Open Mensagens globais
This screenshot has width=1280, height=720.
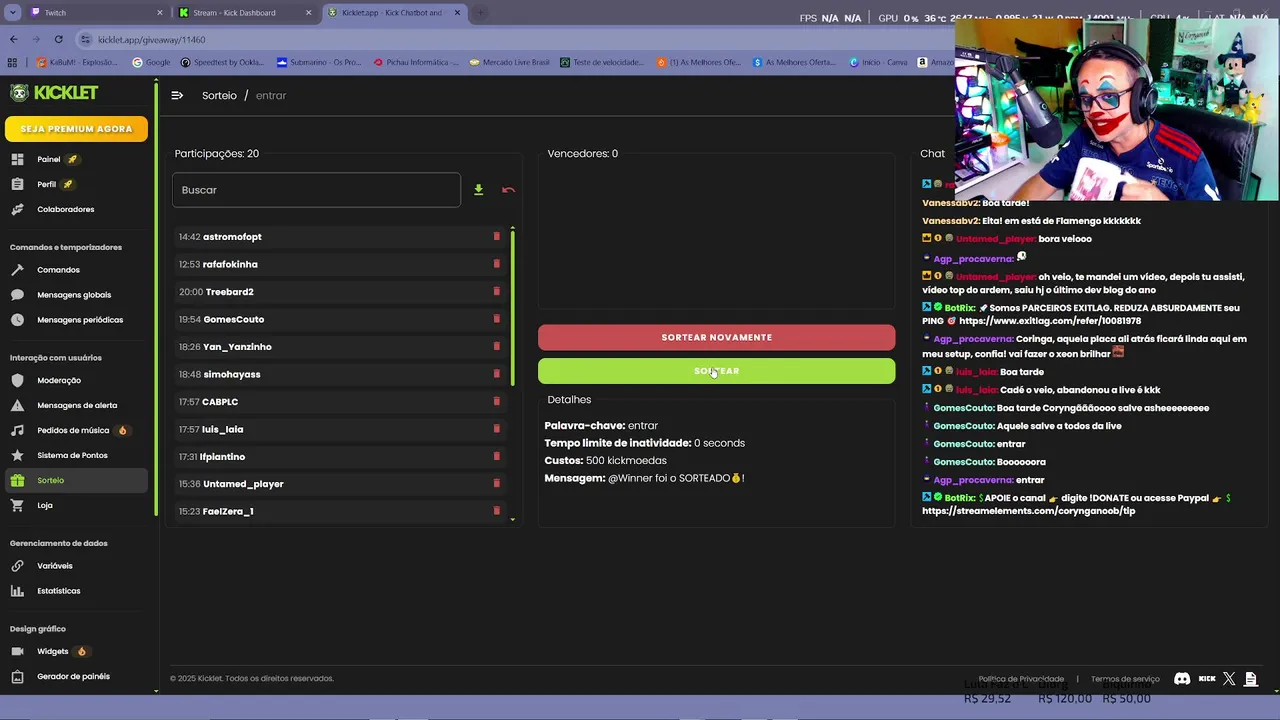pos(75,295)
